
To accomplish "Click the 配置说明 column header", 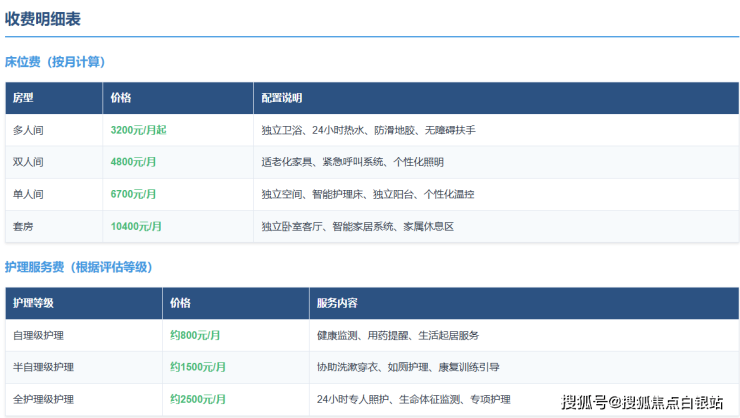I will (282, 98).
